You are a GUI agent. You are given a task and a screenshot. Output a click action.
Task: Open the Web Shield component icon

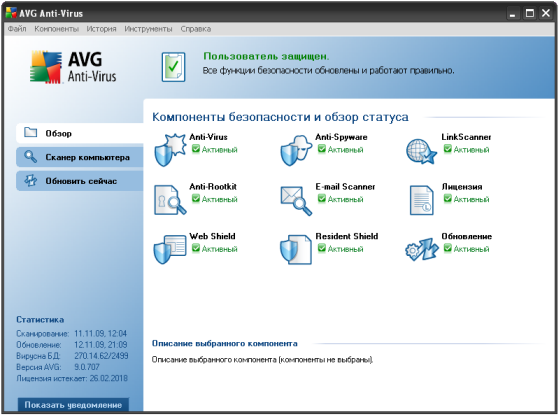[x=170, y=249]
